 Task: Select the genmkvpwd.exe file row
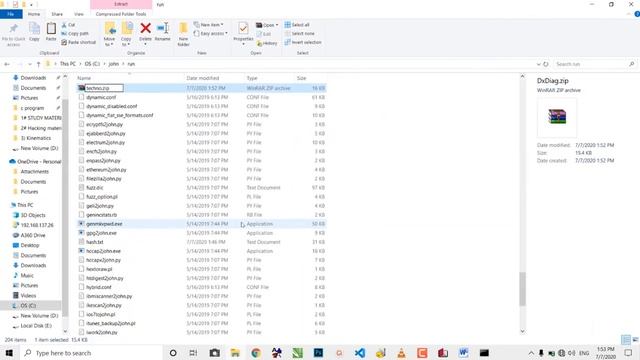pos(202,224)
